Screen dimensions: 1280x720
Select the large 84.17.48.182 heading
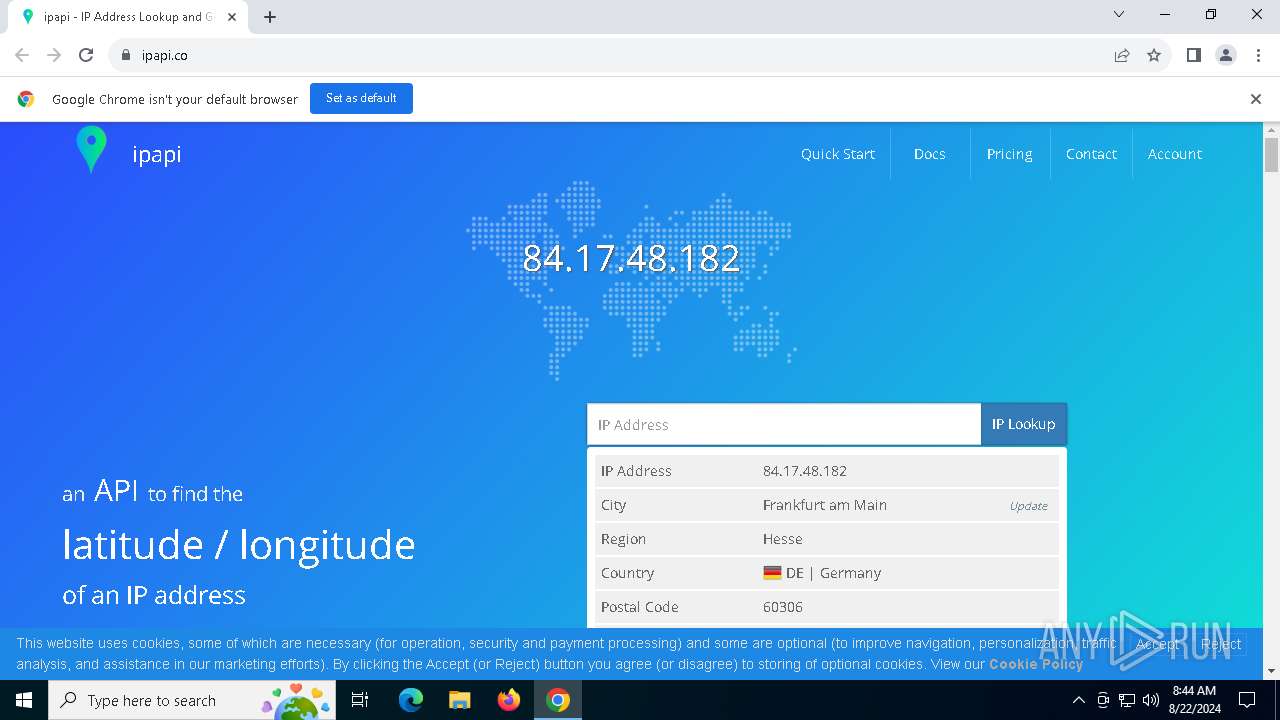click(x=631, y=258)
